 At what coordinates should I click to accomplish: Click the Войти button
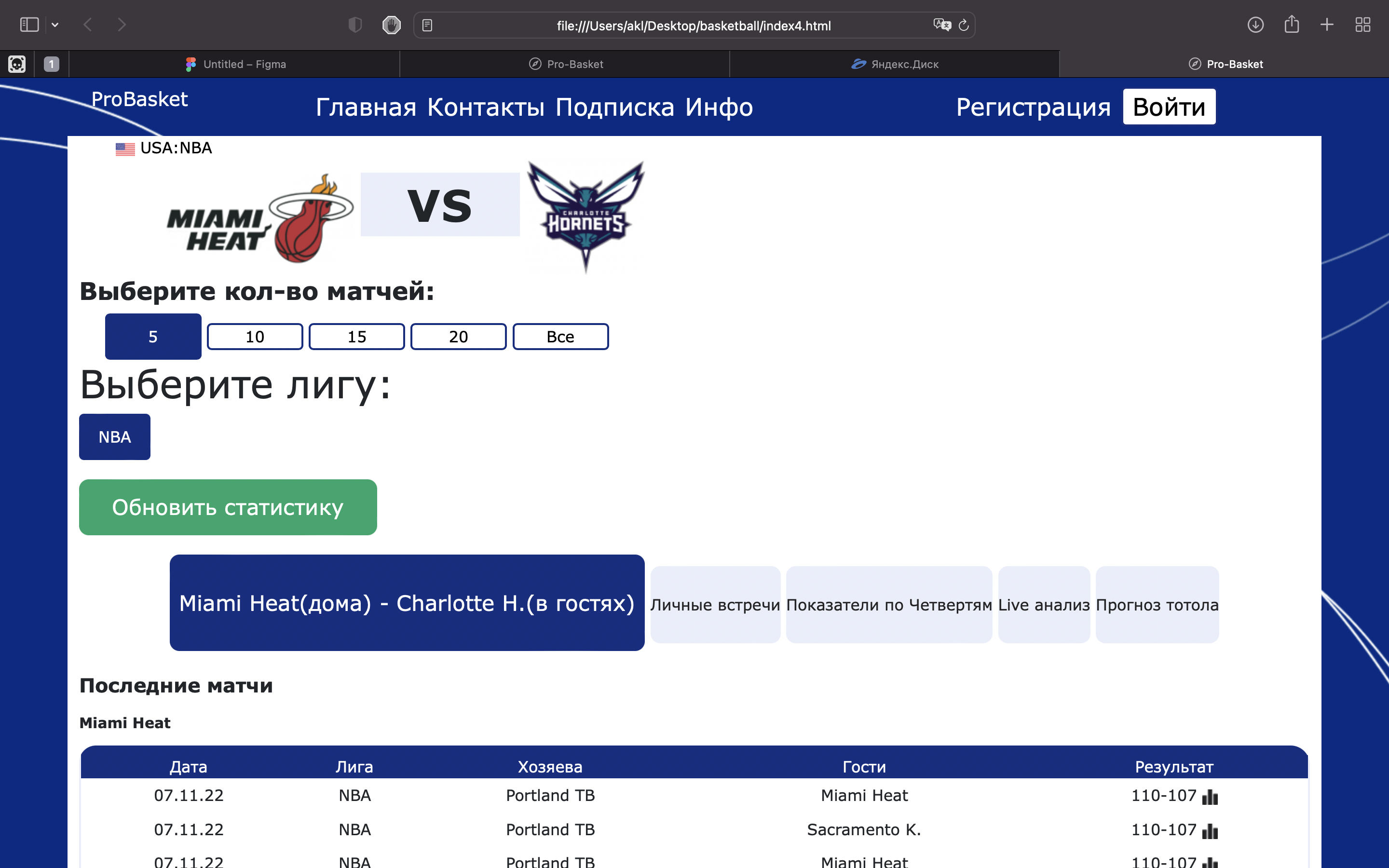(1169, 107)
